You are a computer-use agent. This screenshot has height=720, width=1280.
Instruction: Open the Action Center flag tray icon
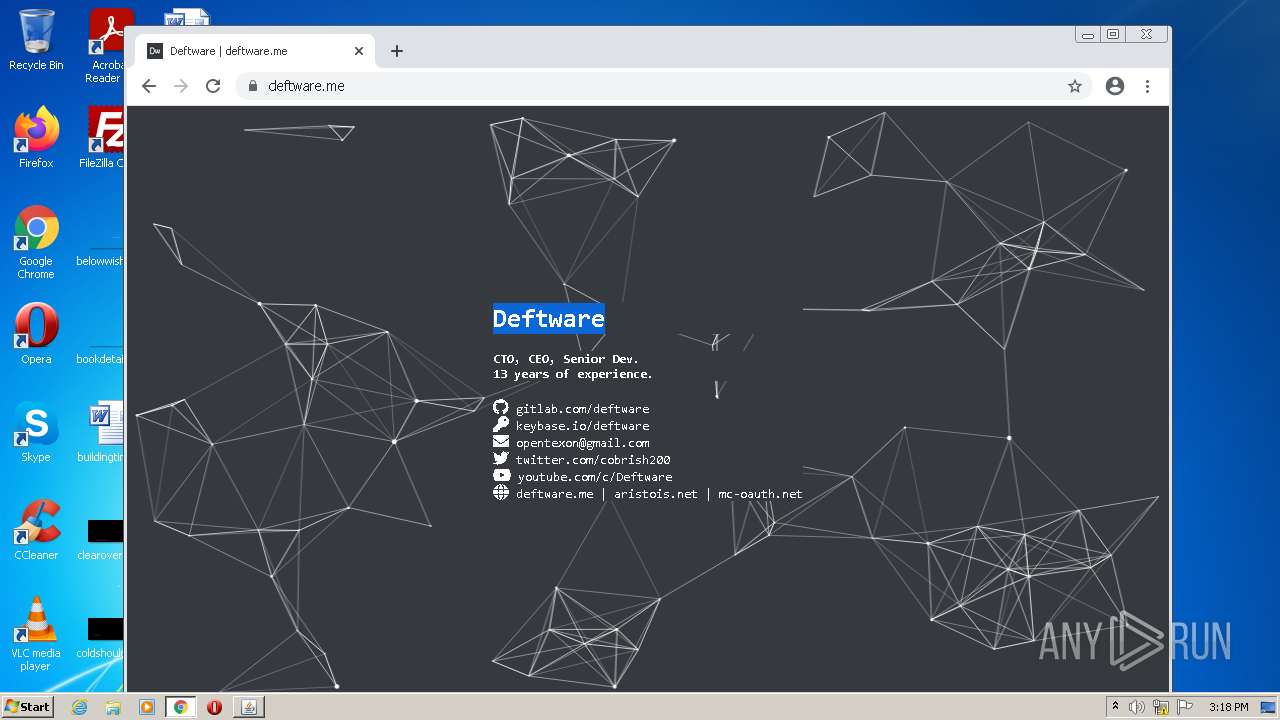1185,707
